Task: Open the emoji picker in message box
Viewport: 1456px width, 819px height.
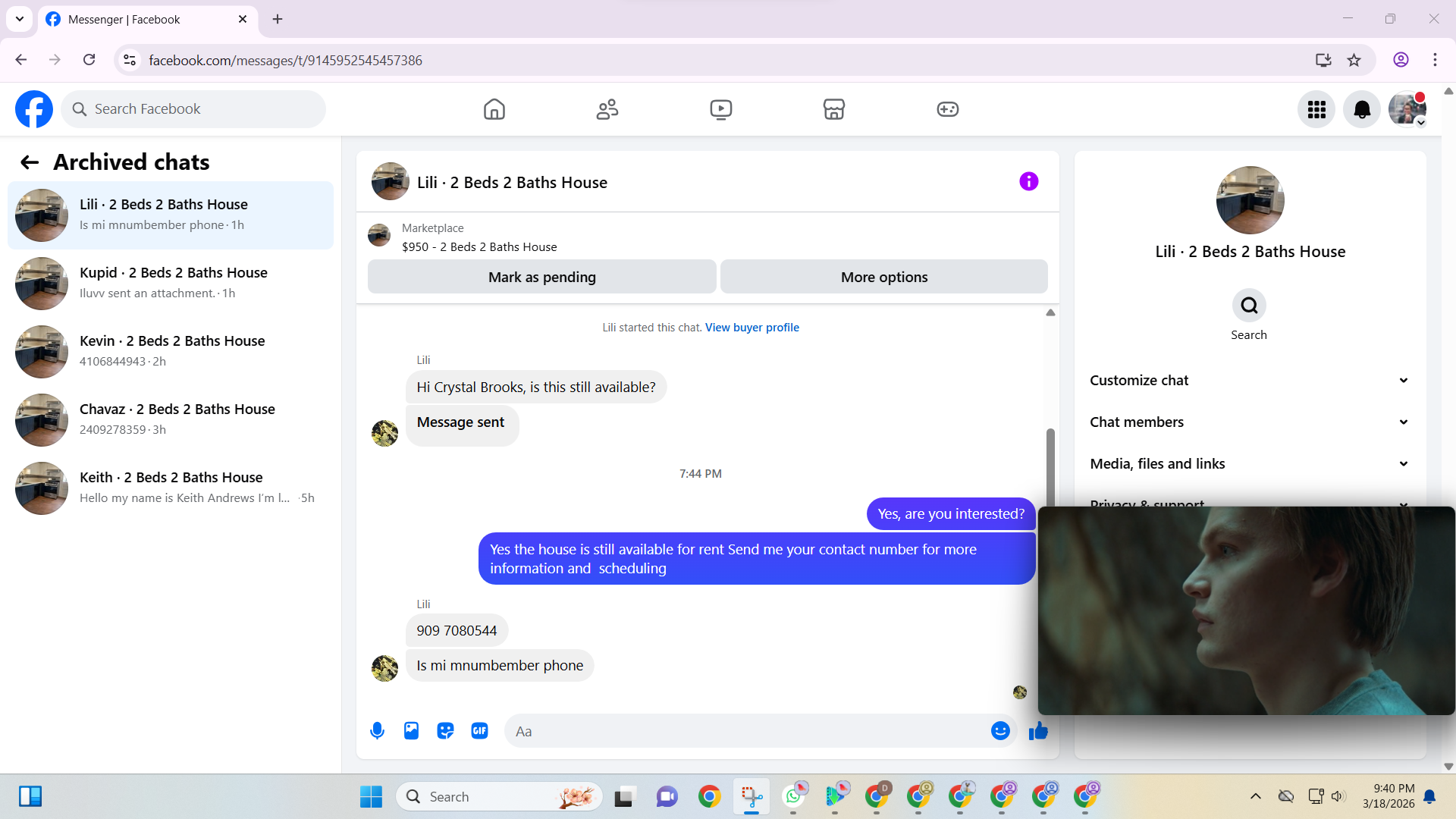Action: (1000, 731)
